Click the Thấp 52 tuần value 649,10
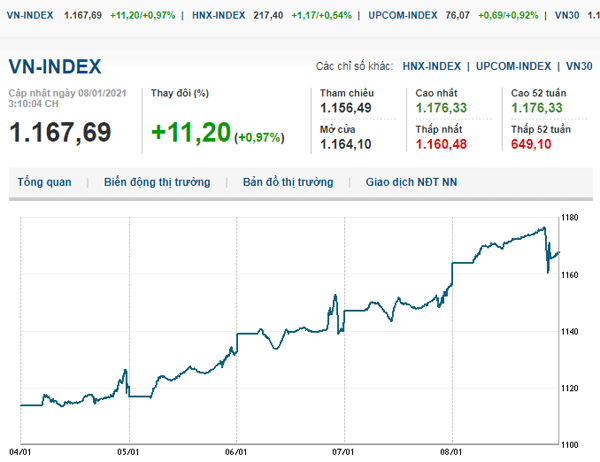The image size is (600, 462). tap(530, 145)
